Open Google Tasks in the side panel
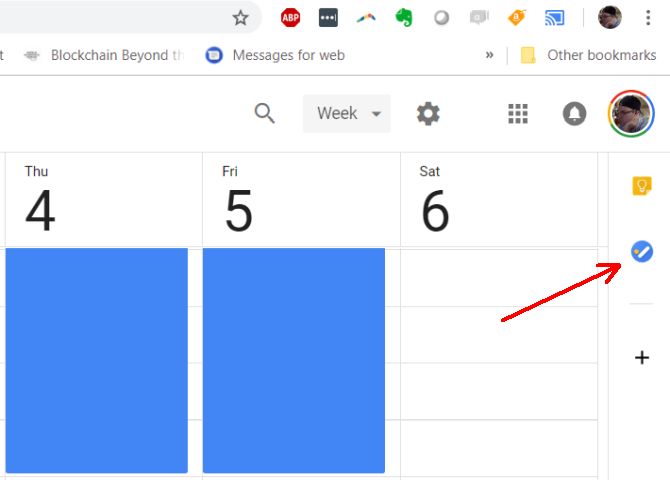670x480 pixels. [x=642, y=251]
